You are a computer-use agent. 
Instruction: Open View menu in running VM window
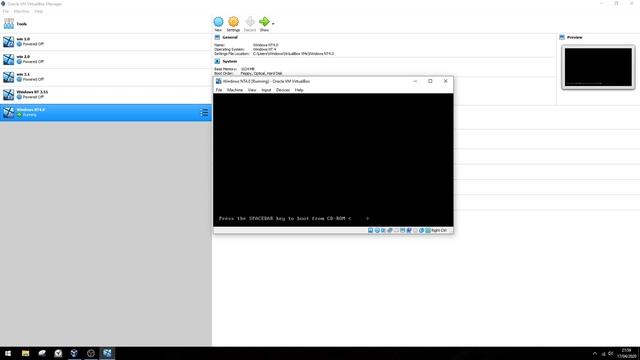pyautogui.click(x=252, y=90)
